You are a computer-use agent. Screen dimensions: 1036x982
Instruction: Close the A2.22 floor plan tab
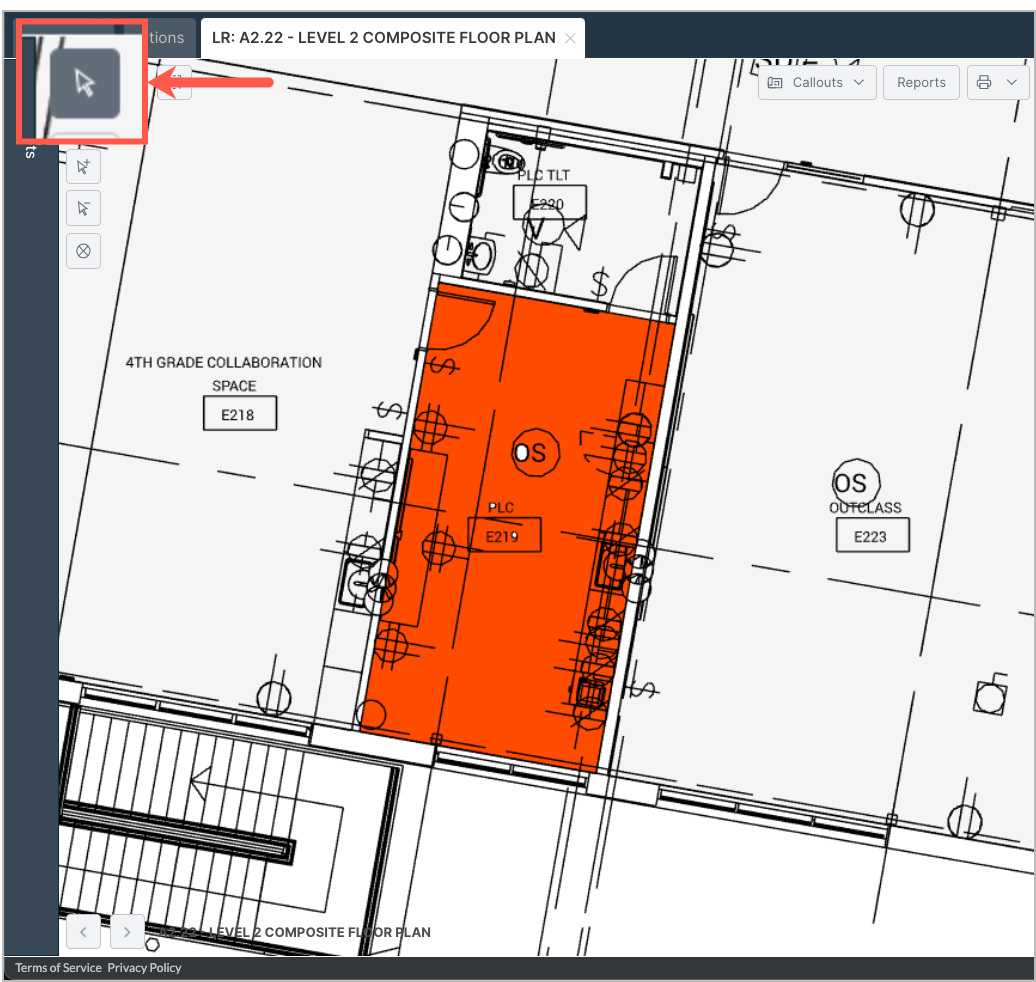click(x=570, y=38)
